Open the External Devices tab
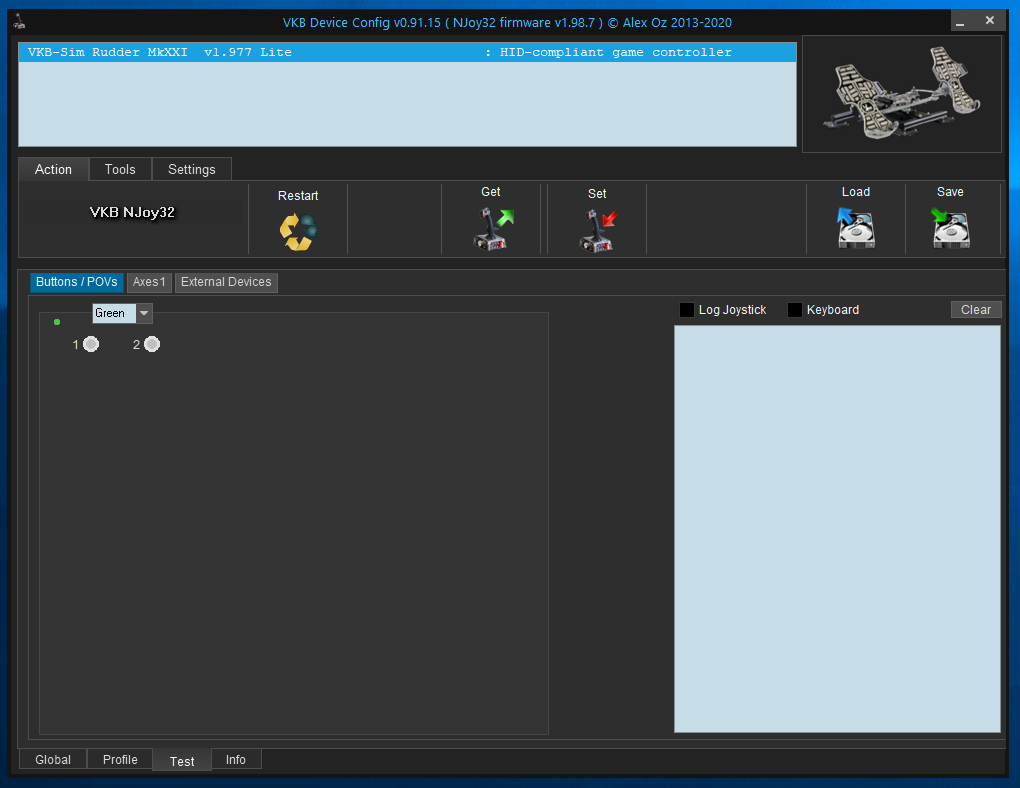The height and width of the screenshot is (788, 1020). (x=226, y=282)
